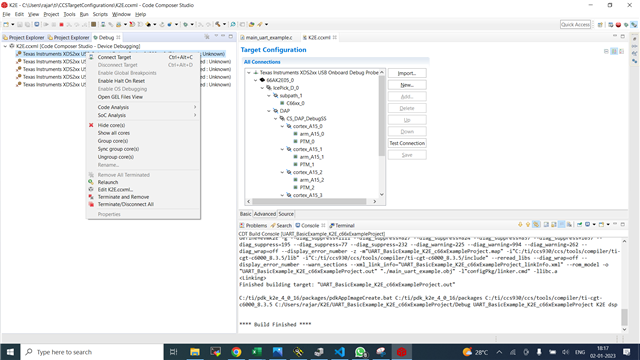This screenshot has width=640, height=360.
Task: Open the SoC Analysis submenu
Action: 143,116
